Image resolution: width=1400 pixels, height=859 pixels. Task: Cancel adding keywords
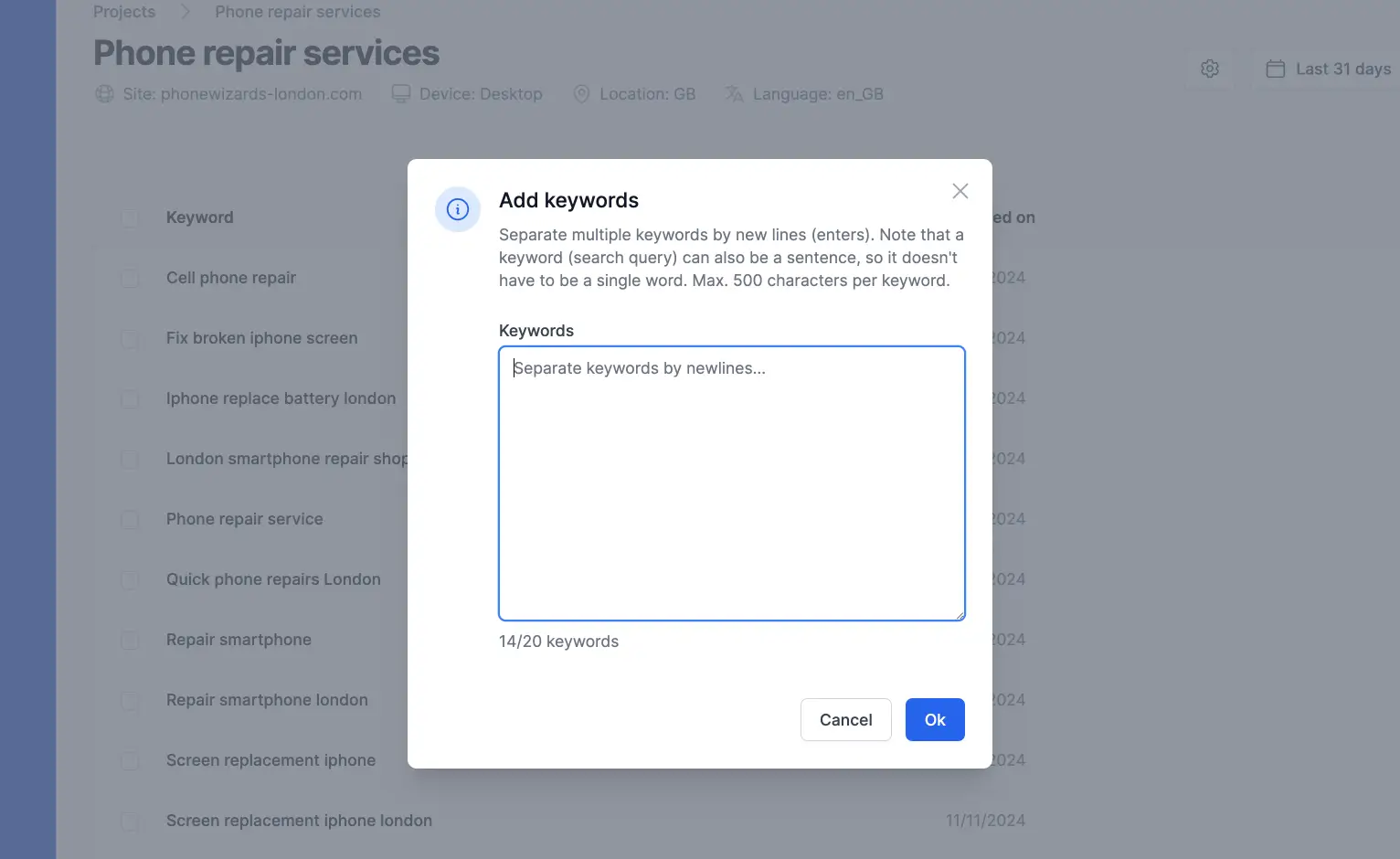(x=845, y=719)
